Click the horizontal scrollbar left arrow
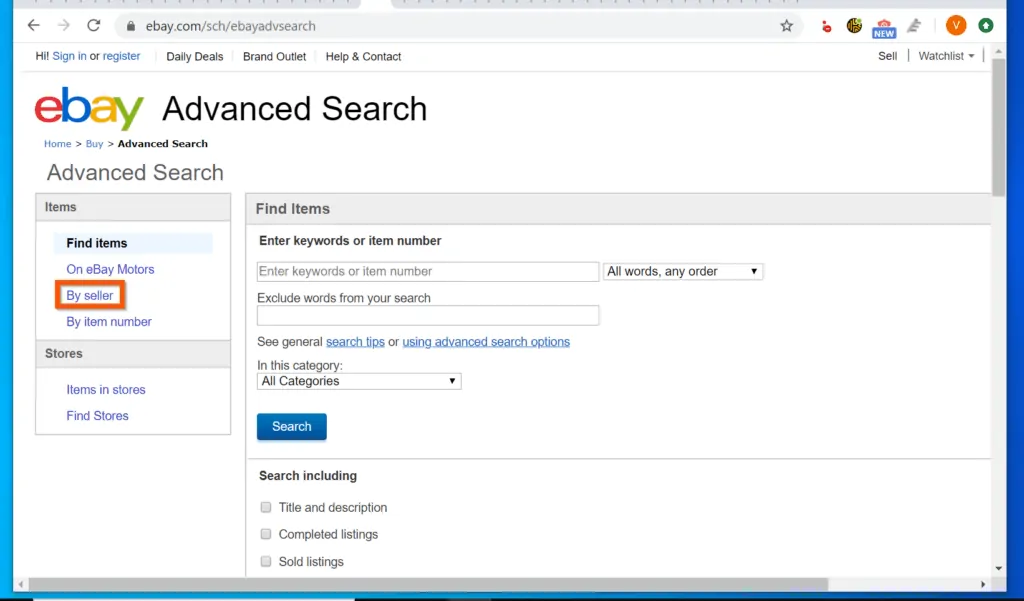The height and width of the screenshot is (601, 1024). pos(20,584)
